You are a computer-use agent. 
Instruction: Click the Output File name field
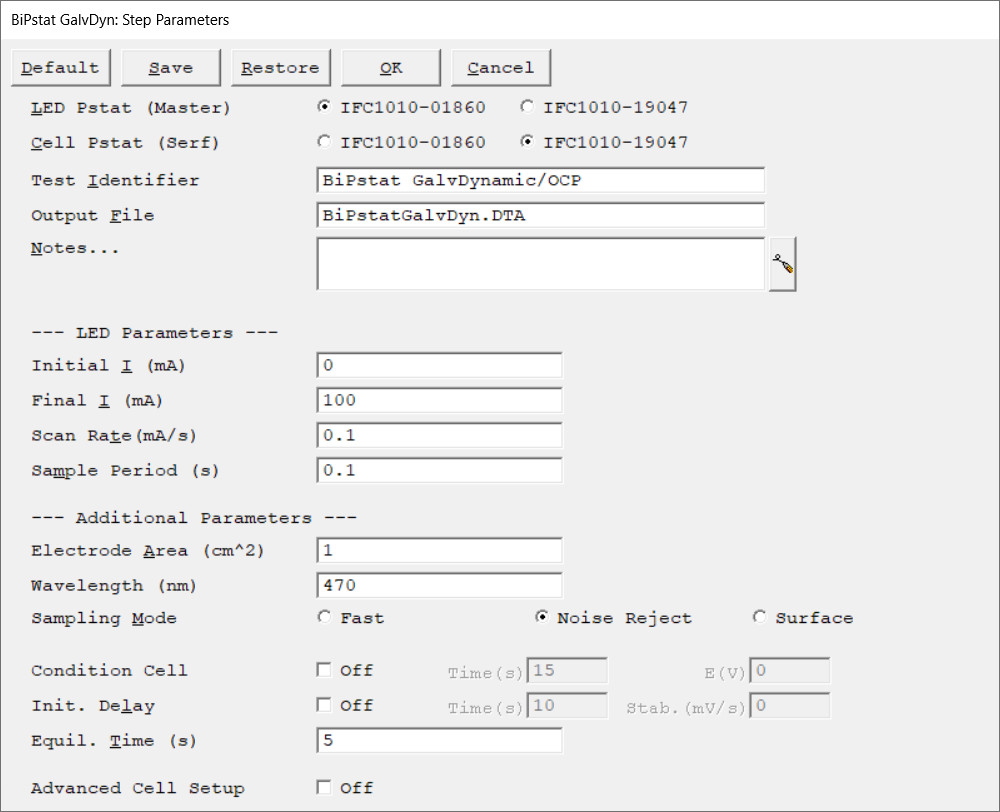tap(540, 216)
